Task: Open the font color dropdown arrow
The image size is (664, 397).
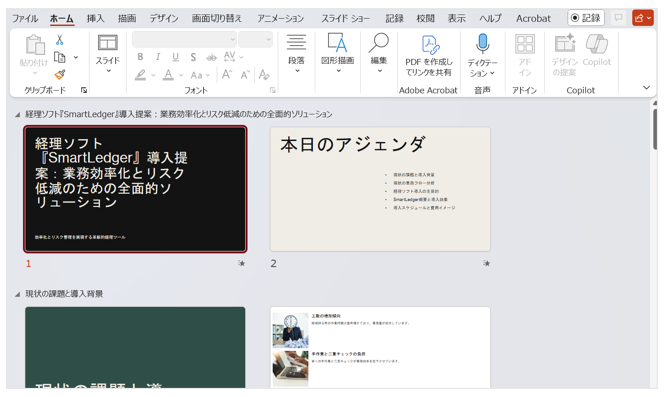Action: click(181, 75)
